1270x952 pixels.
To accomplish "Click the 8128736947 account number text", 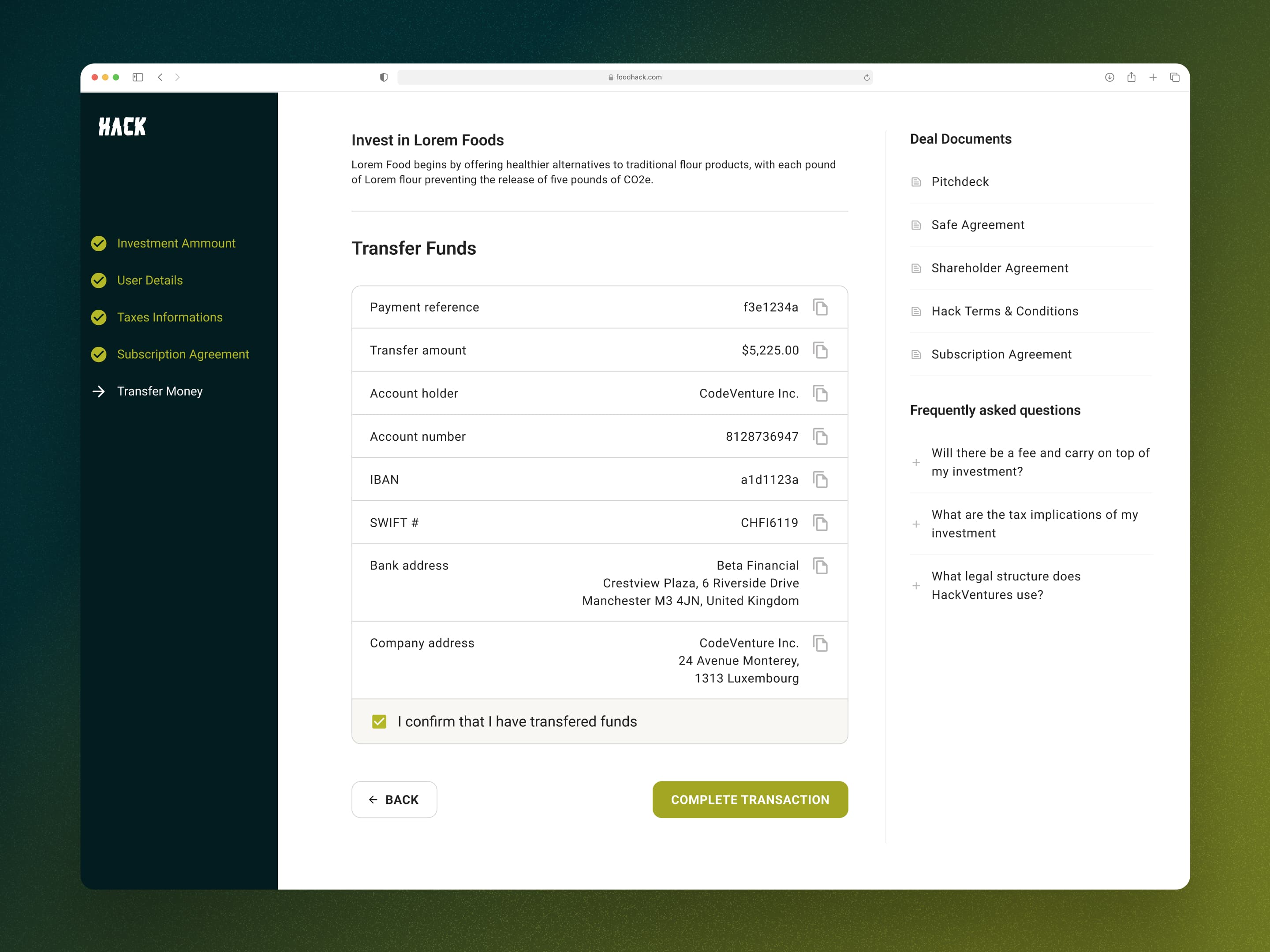I will coord(762,436).
